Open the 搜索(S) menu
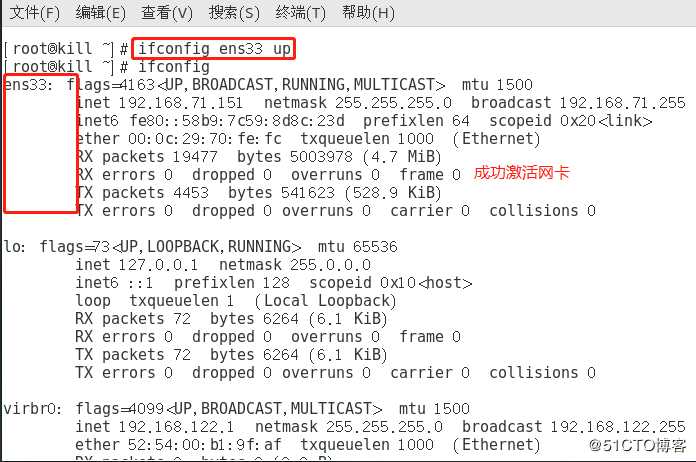696x462 pixels. coord(234,12)
